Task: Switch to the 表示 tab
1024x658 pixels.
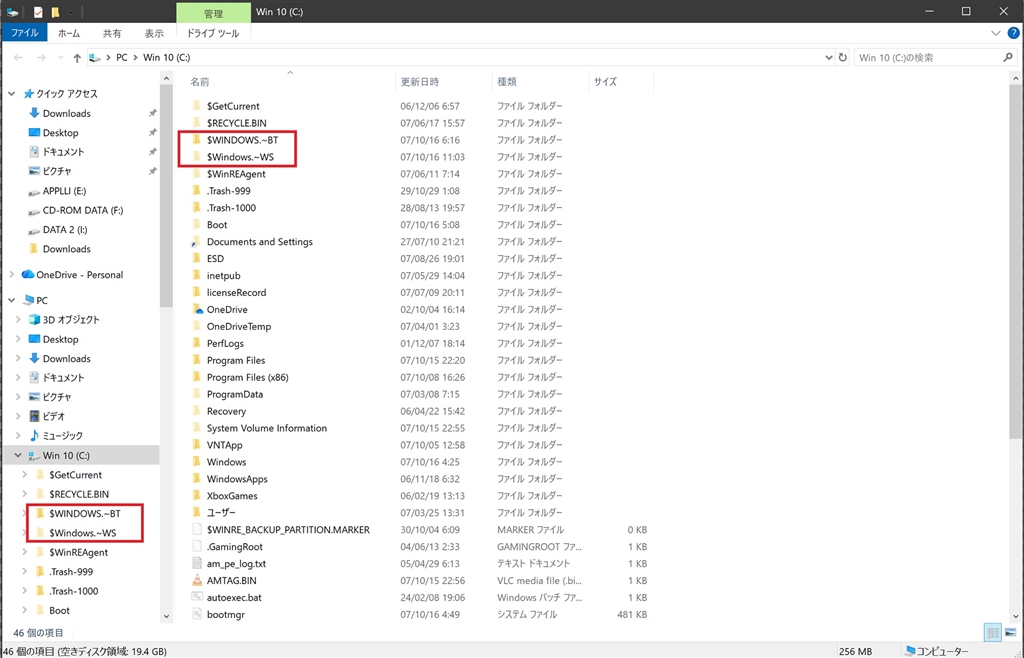Action: [154, 33]
